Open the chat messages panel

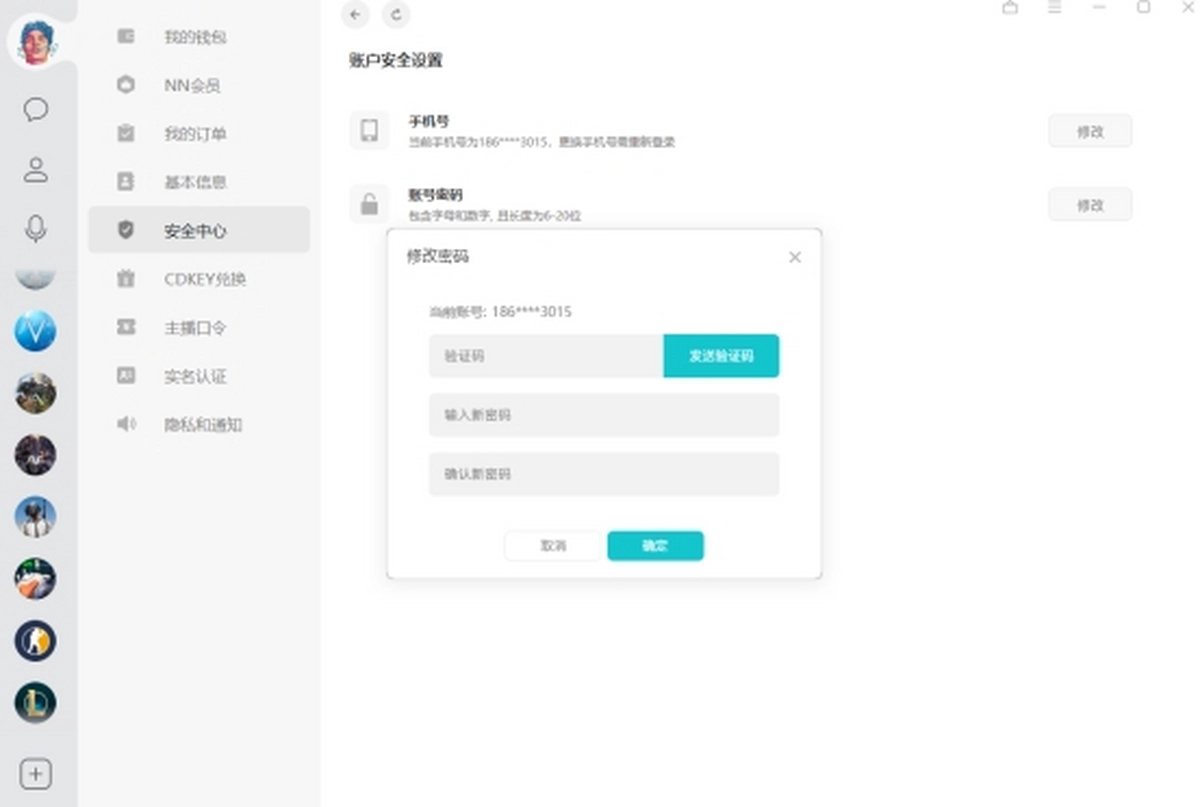pyautogui.click(x=37, y=110)
